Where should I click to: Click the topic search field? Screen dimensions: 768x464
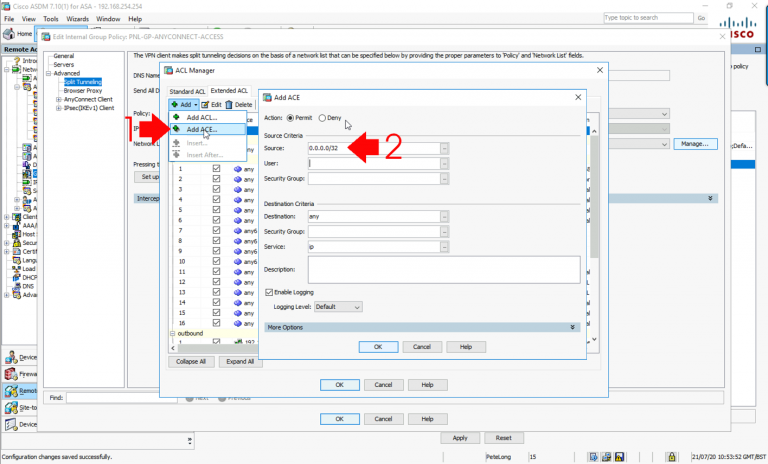coord(648,18)
